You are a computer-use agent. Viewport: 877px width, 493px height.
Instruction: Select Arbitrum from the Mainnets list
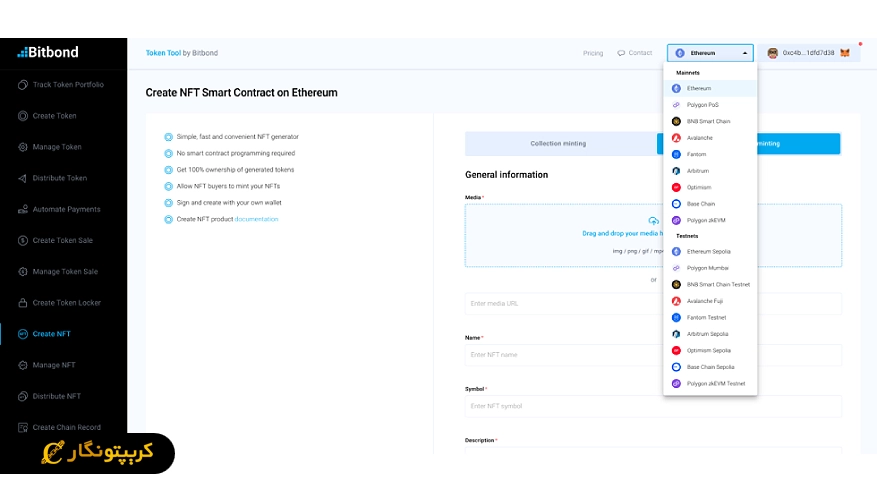tap(699, 171)
